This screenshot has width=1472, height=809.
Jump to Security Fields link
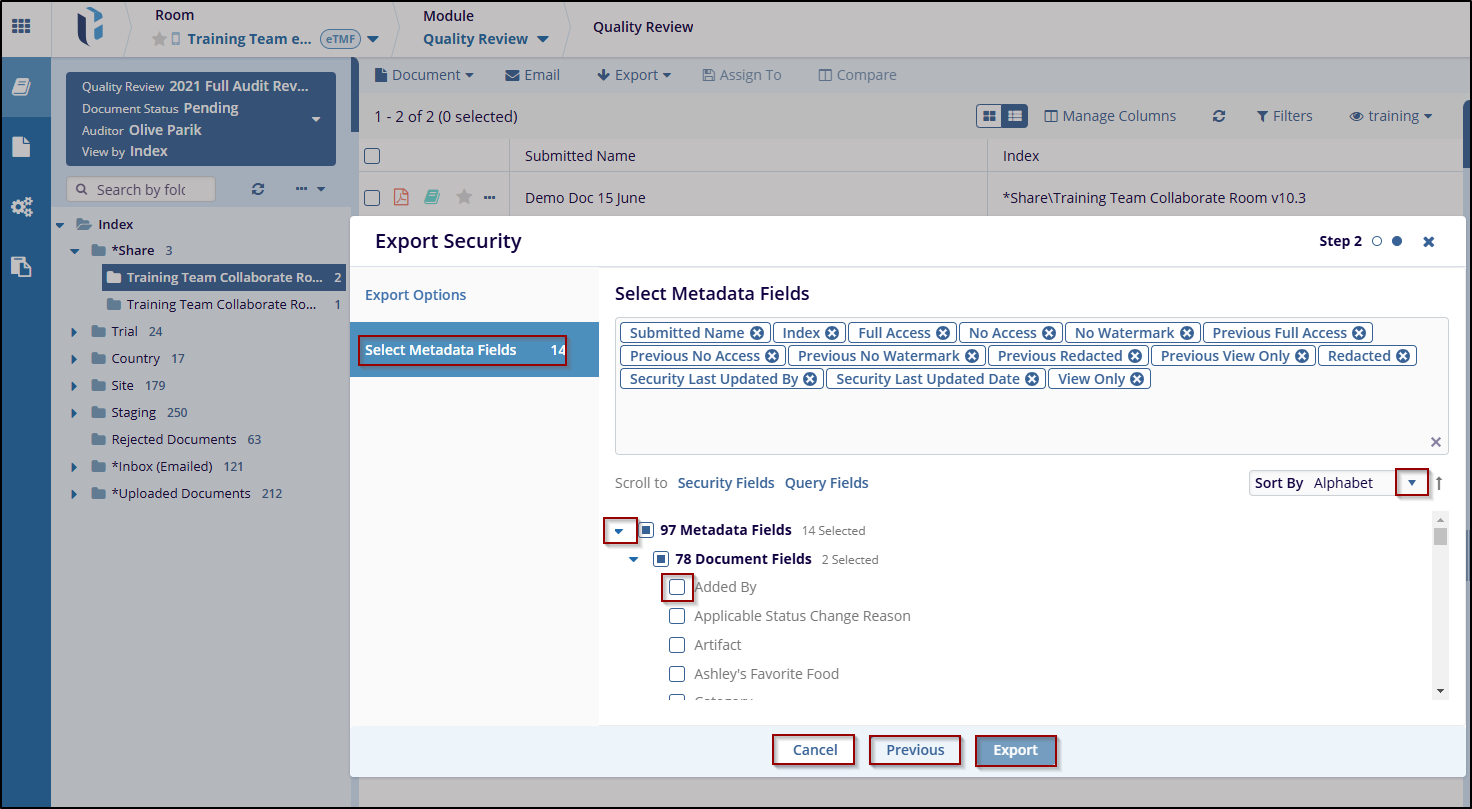pos(725,483)
